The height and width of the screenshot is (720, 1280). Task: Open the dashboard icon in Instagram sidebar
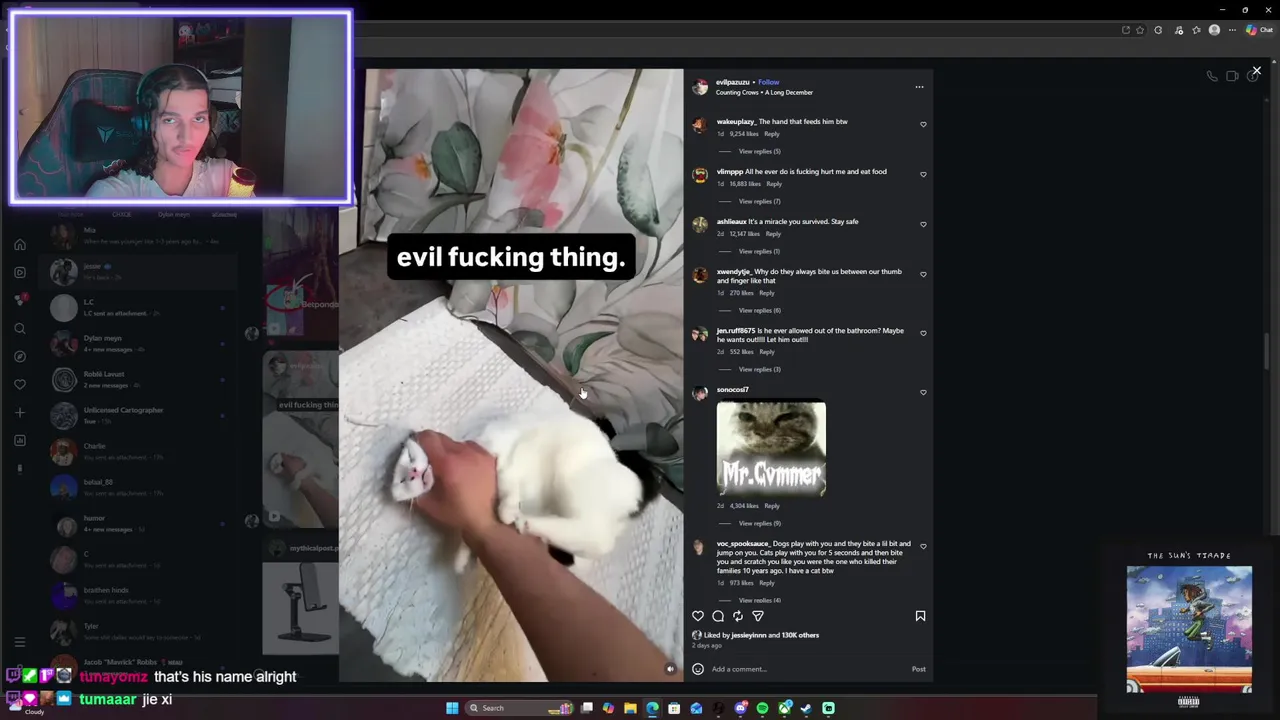[x=19, y=440]
